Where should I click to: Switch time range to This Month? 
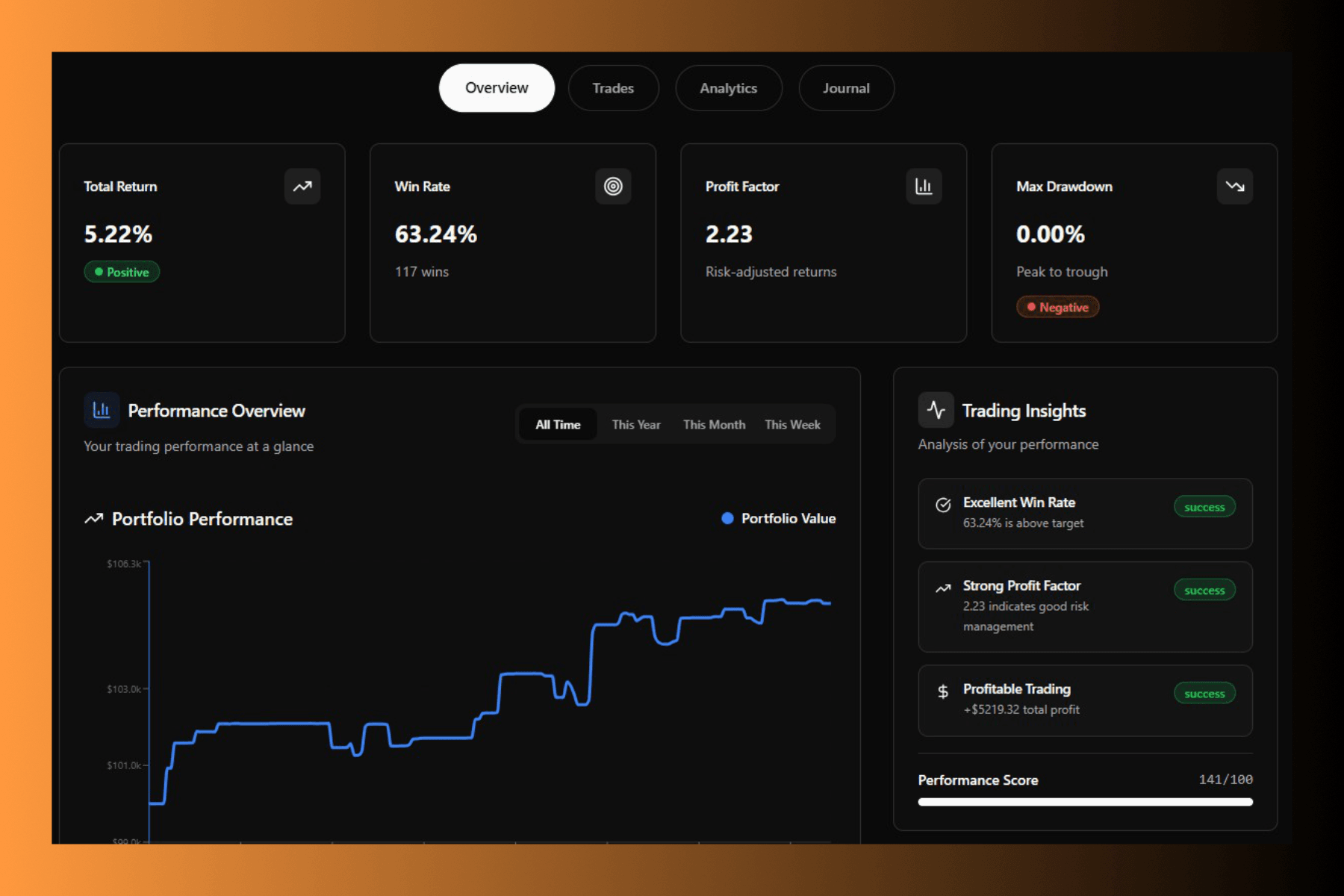click(x=714, y=424)
